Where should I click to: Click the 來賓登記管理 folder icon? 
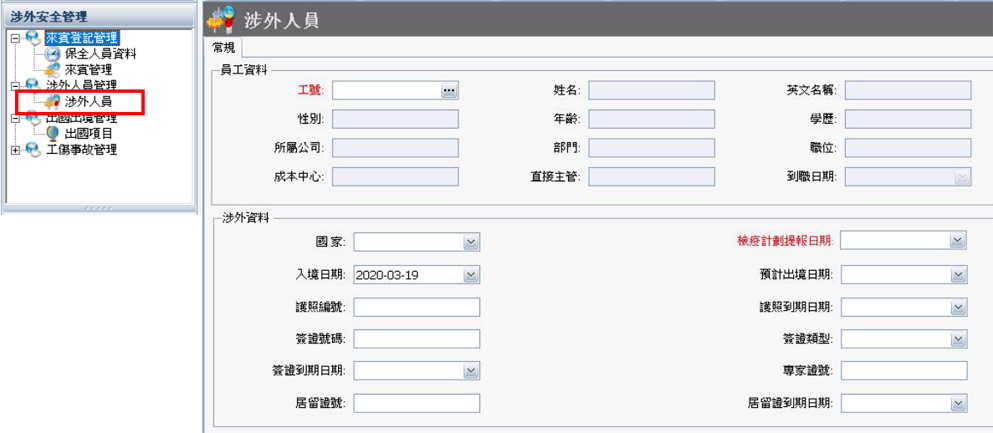tap(33, 38)
